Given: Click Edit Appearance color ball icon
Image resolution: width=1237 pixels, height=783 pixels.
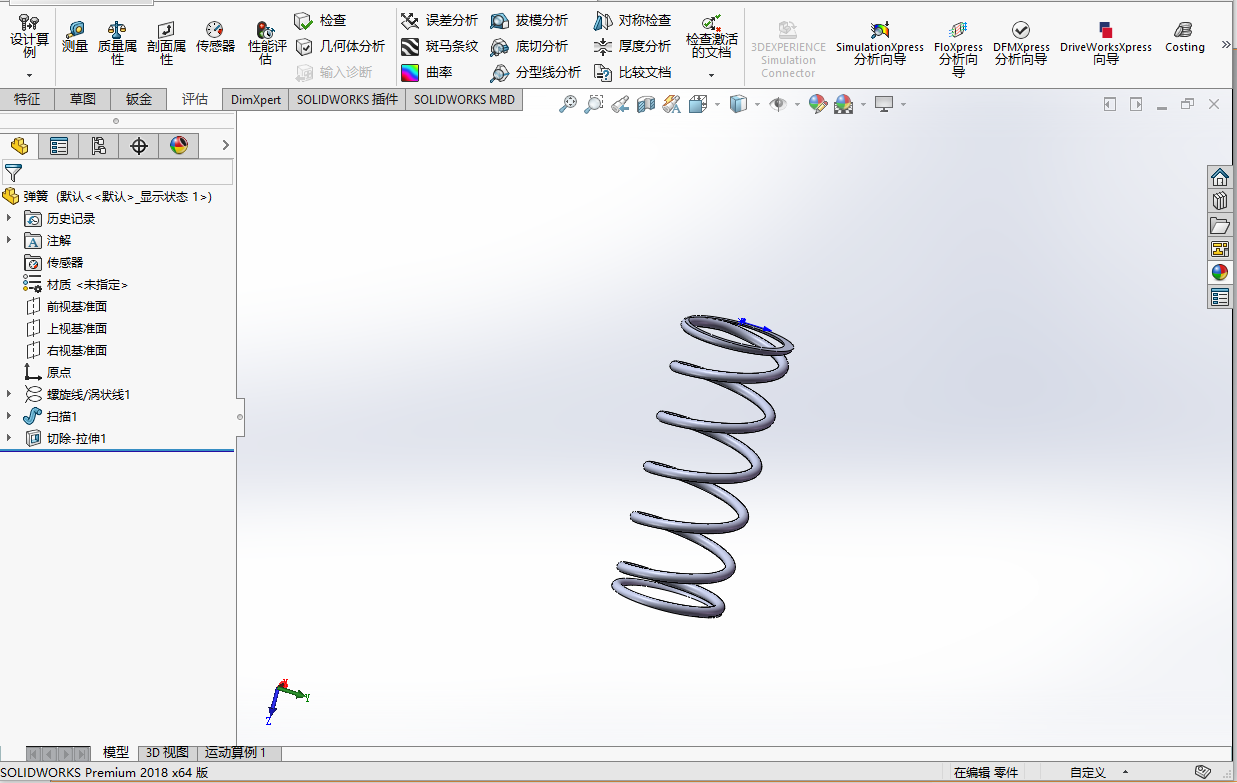Looking at the screenshot, I should coord(817,103).
